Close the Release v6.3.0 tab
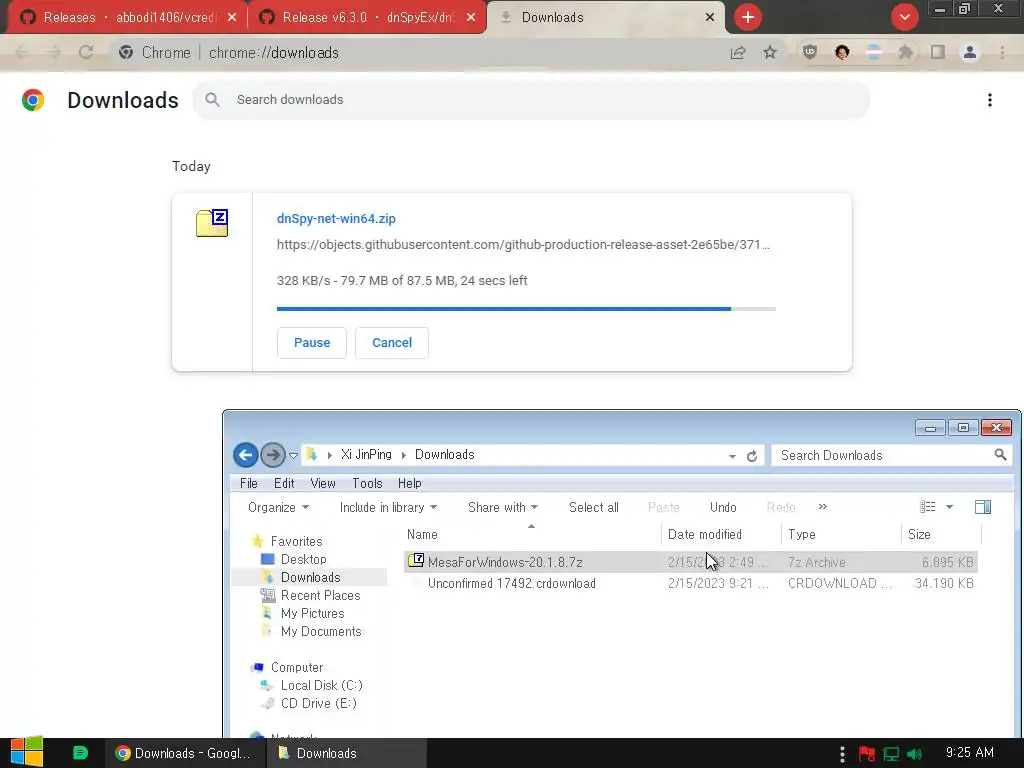 471,18
